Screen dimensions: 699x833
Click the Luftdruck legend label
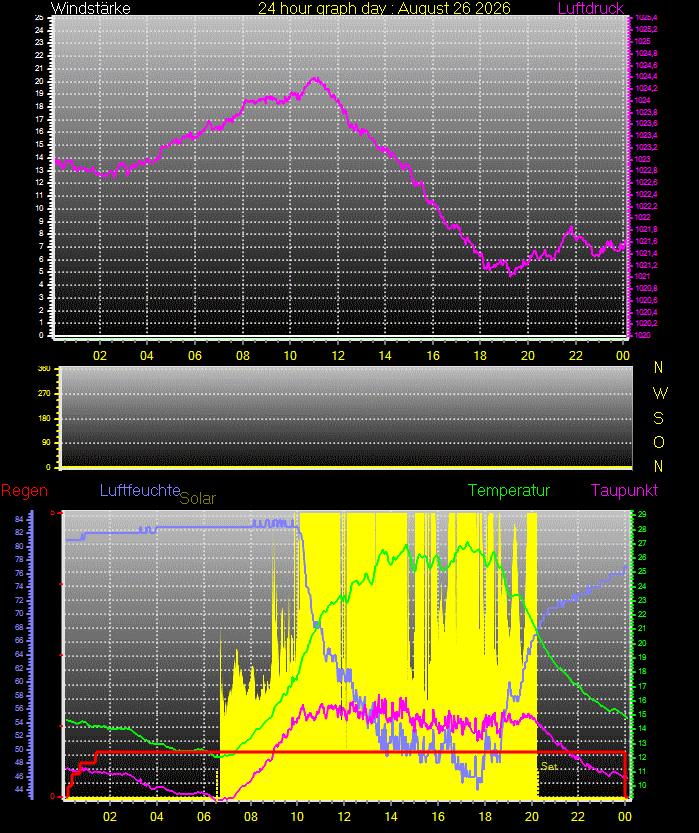[x=591, y=8]
